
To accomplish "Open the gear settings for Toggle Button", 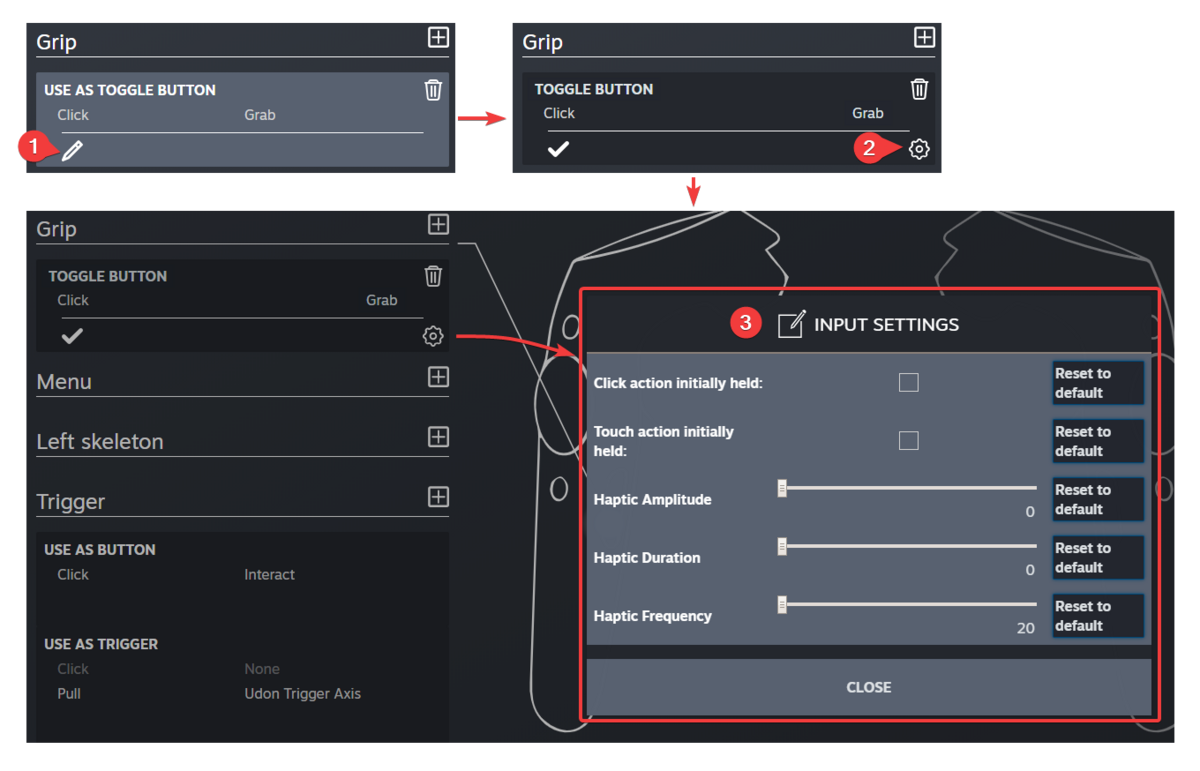I will (x=919, y=148).
